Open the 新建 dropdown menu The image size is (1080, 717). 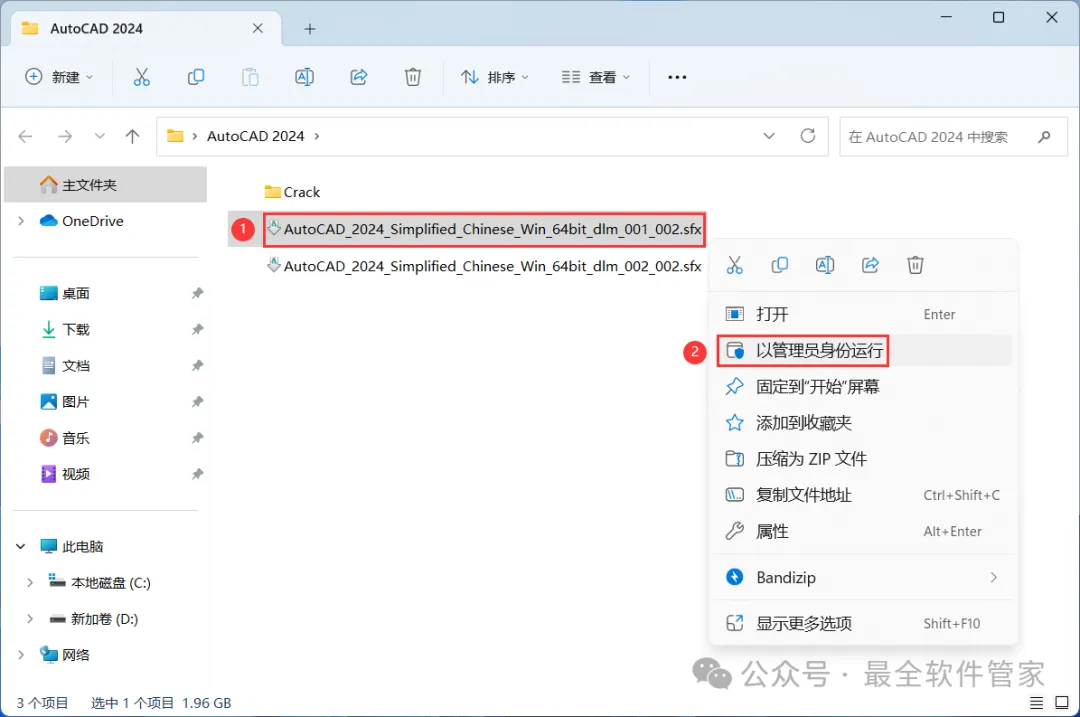[59, 77]
